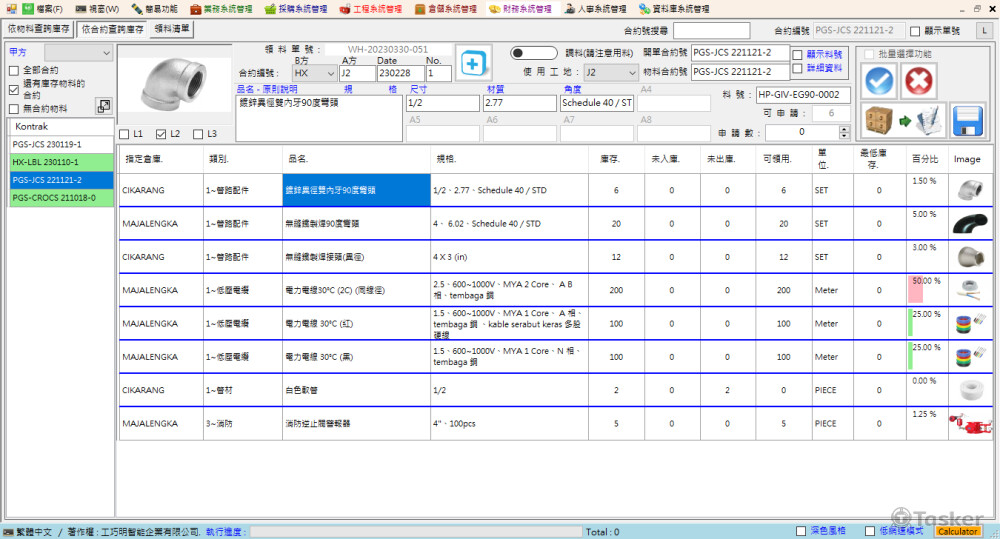1000x539 pixels.
Task: Click the pop-out window icon in left panel
Action: coord(103,106)
